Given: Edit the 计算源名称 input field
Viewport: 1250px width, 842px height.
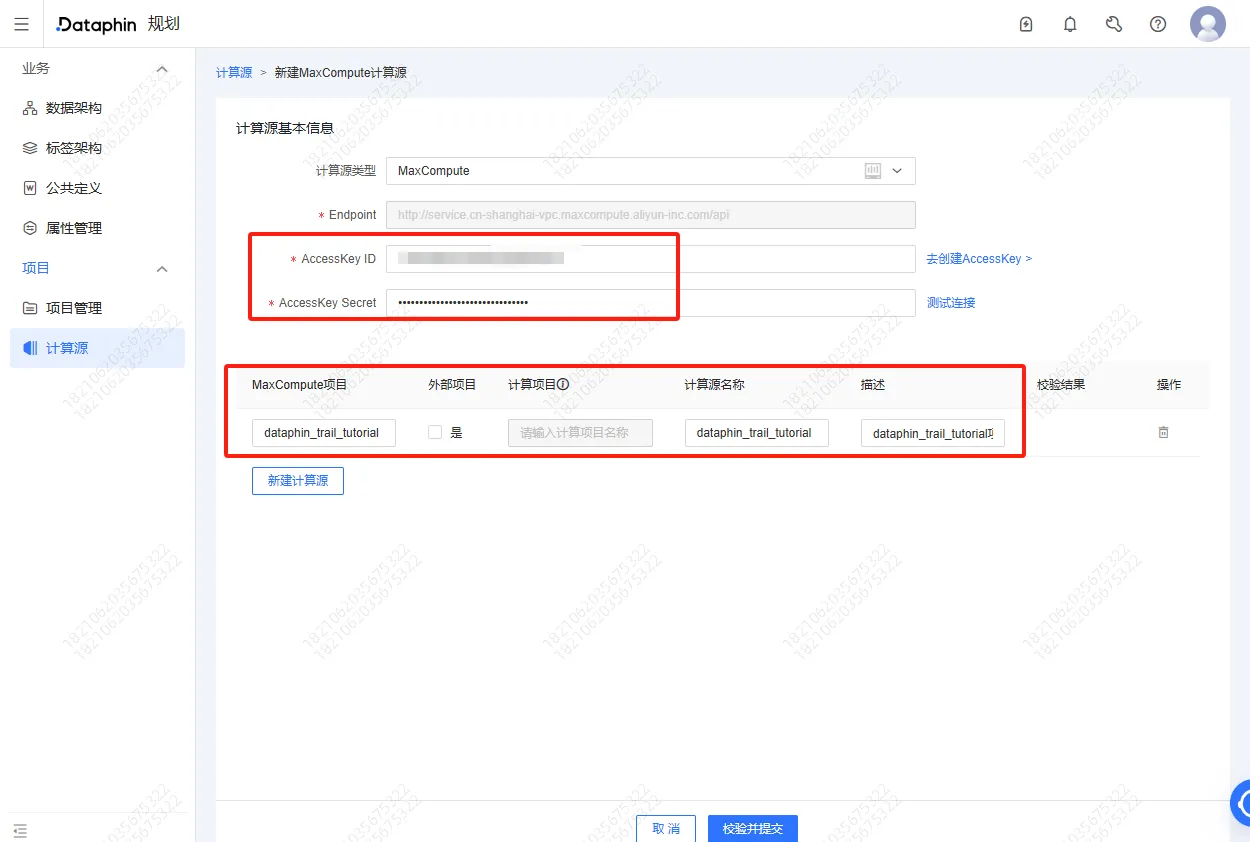Looking at the screenshot, I should point(756,433).
